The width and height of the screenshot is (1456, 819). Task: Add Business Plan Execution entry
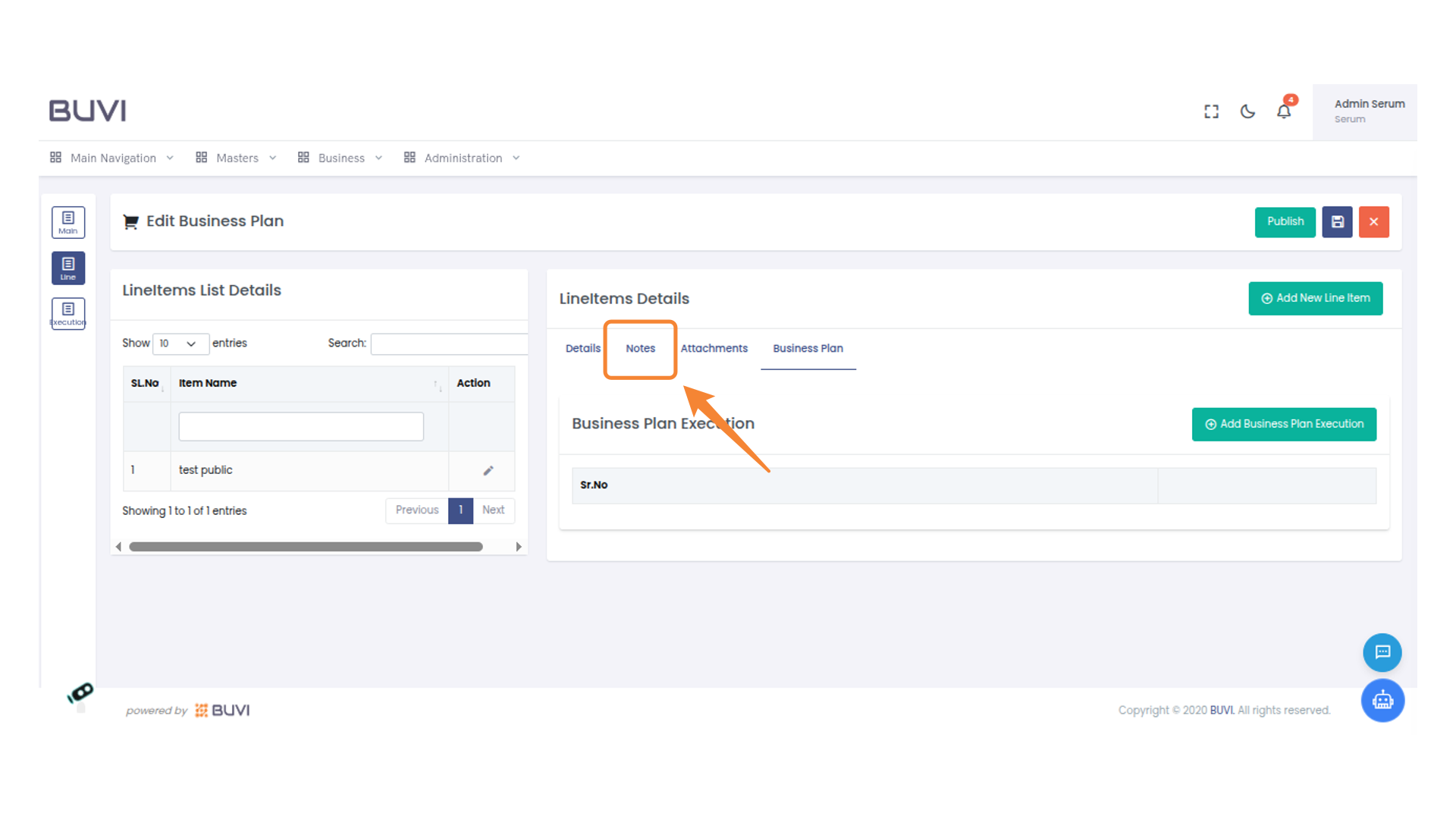pos(1283,424)
